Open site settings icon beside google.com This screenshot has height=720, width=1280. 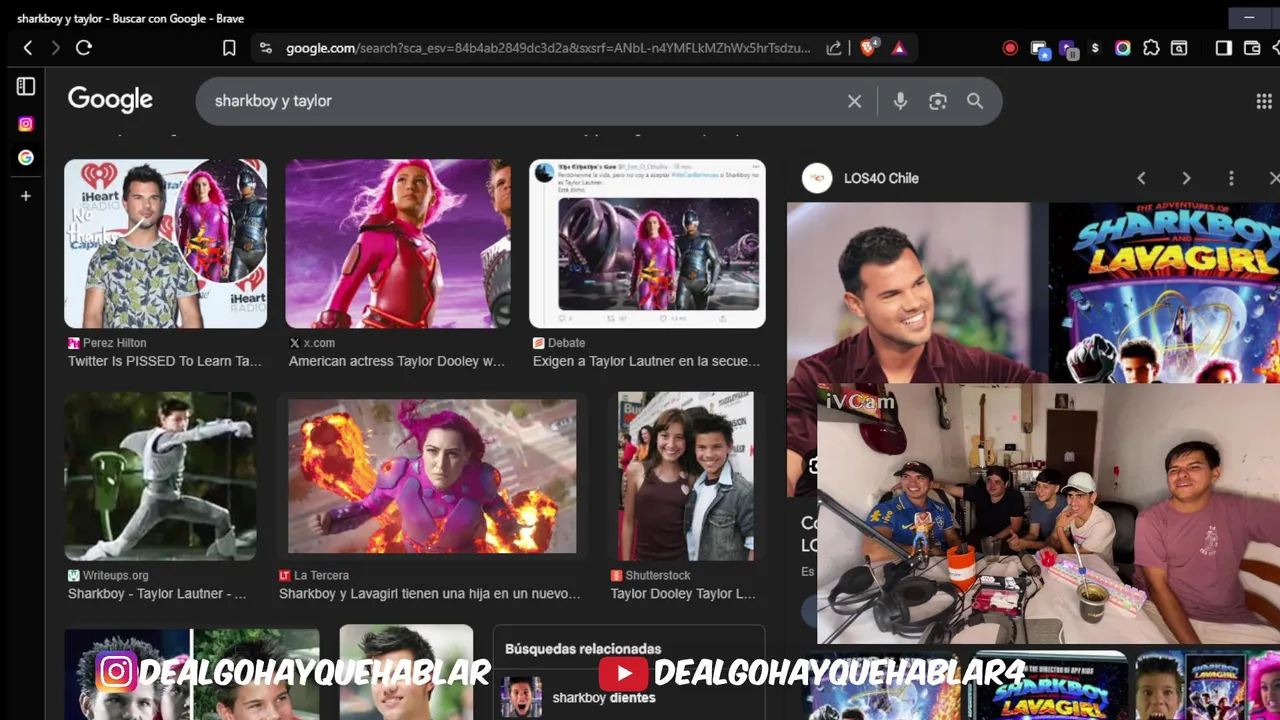coord(265,48)
